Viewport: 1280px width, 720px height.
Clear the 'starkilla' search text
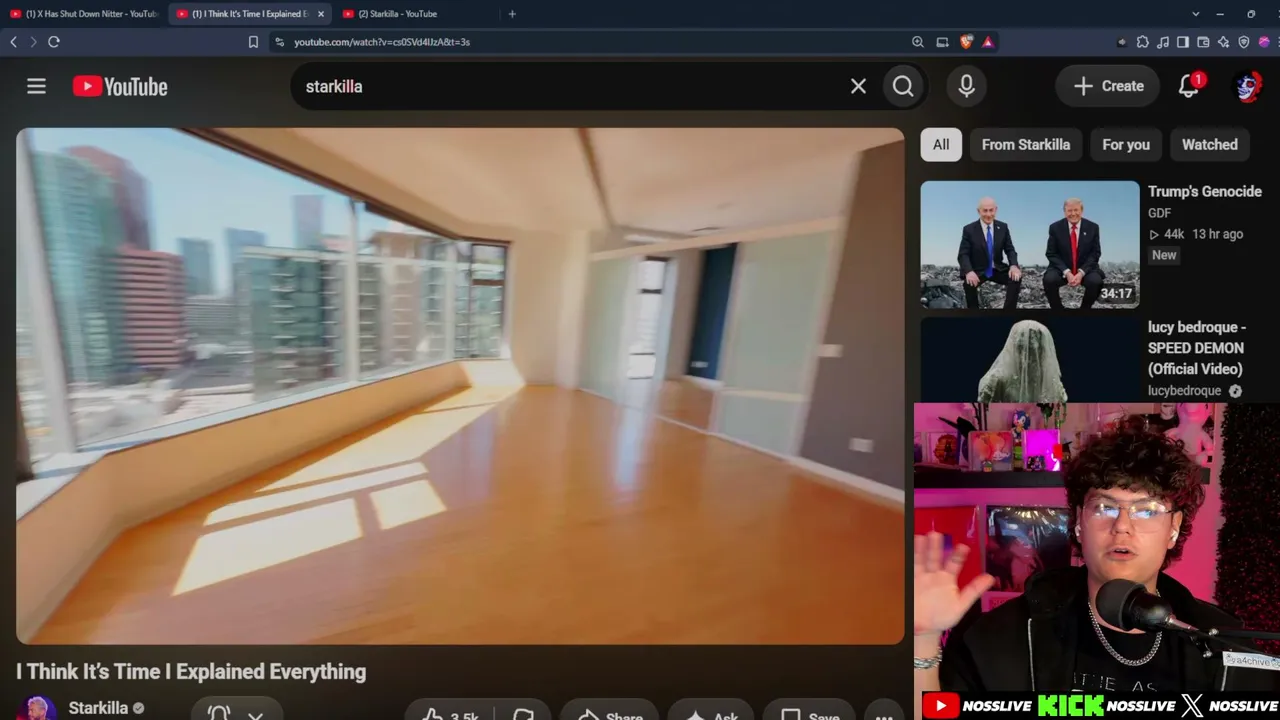point(858,86)
